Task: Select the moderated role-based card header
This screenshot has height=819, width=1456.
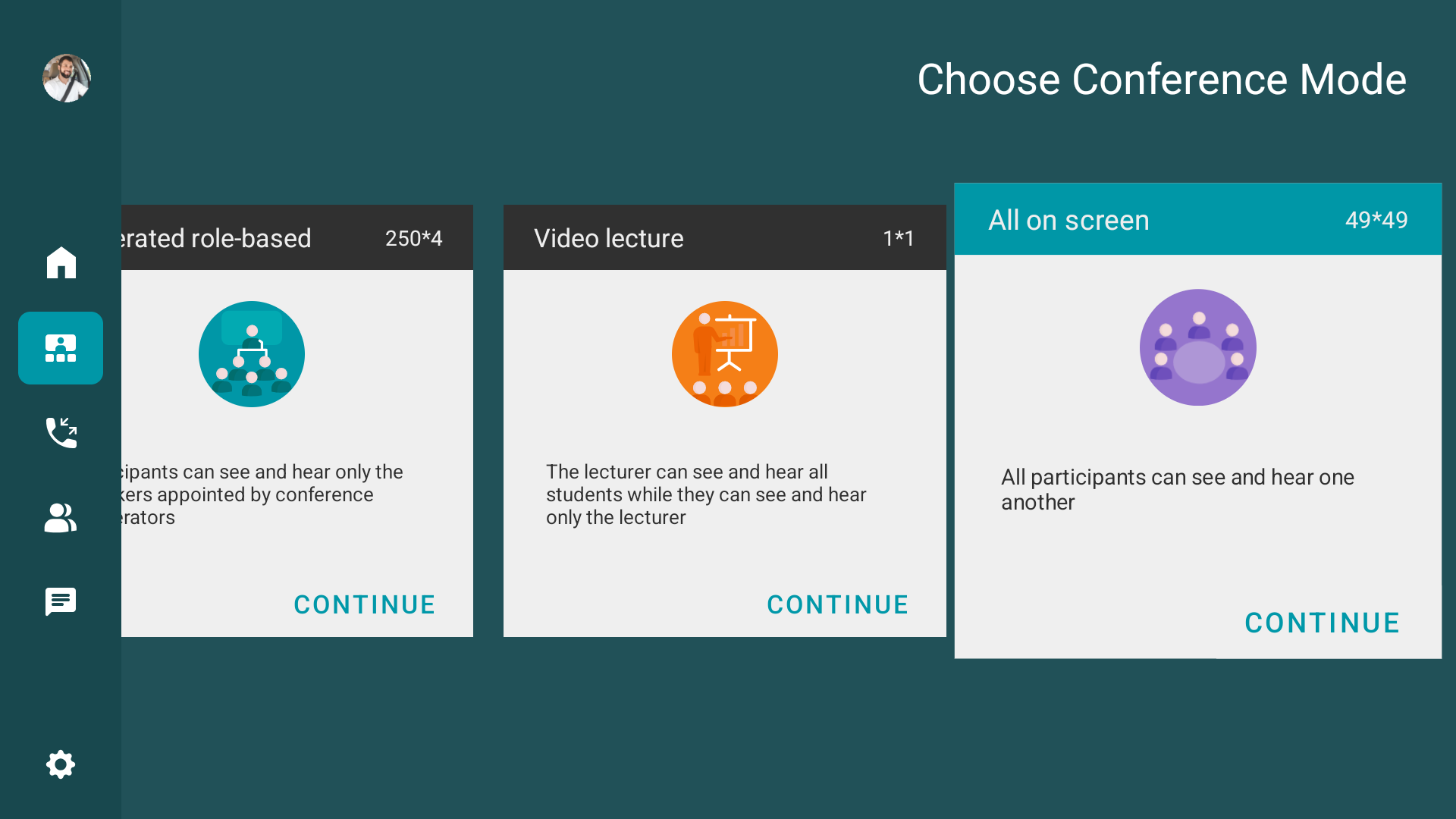Action: tap(297, 237)
